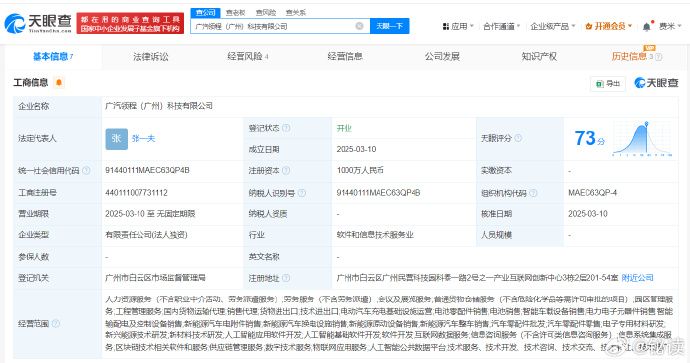
Task: Click company name 广汽领程（广州）科技有限公司 in table
Action: 159,106
